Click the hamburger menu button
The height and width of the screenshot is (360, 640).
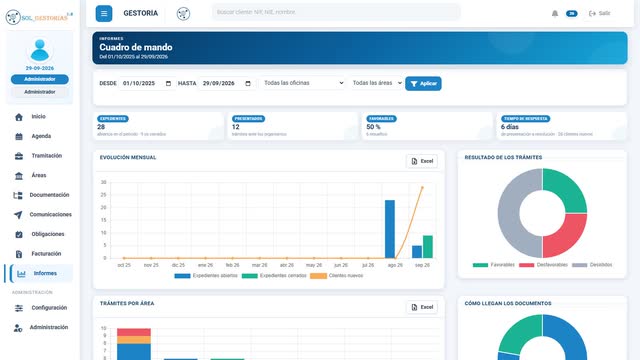tap(104, 13)
